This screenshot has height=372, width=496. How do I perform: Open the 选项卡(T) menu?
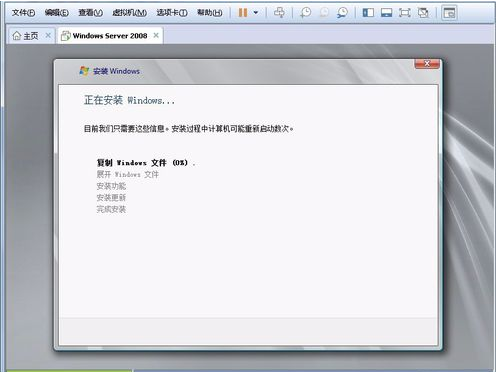(172, 13)
